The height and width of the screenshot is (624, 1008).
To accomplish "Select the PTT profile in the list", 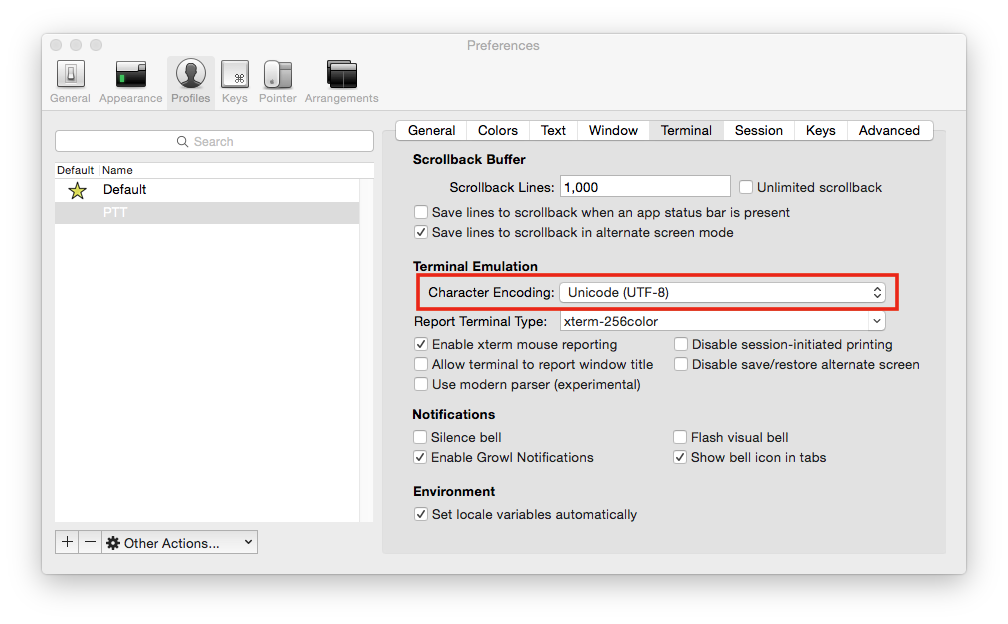I will 207,213.
